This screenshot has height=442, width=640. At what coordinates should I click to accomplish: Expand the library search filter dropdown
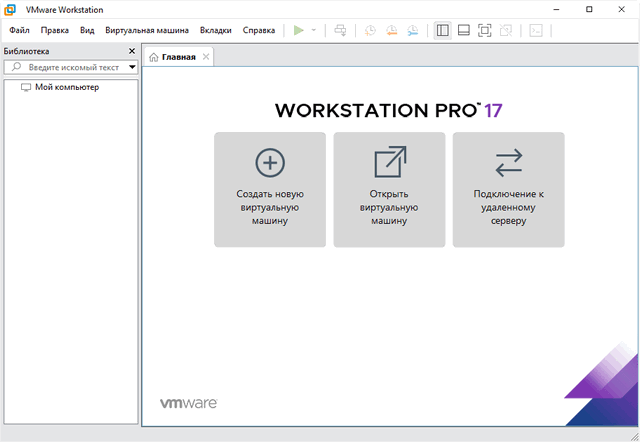click(132, 67)
